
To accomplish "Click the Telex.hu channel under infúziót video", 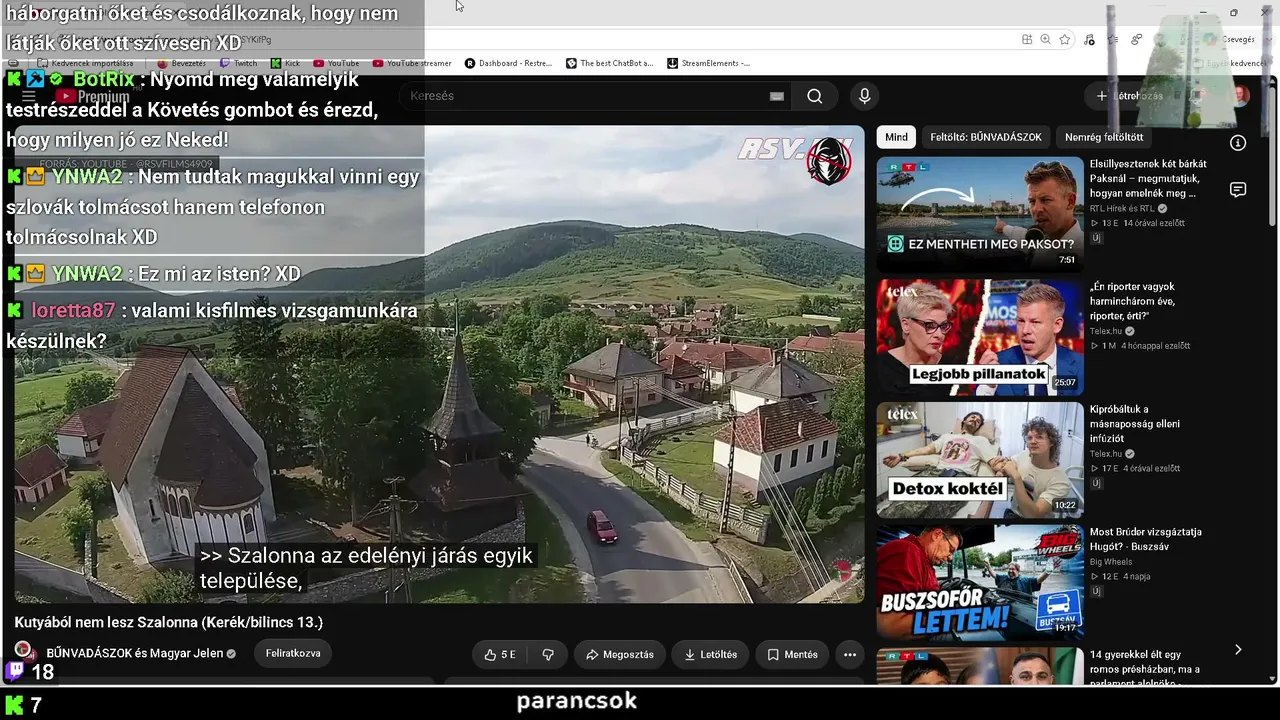I will (1106, 454).
